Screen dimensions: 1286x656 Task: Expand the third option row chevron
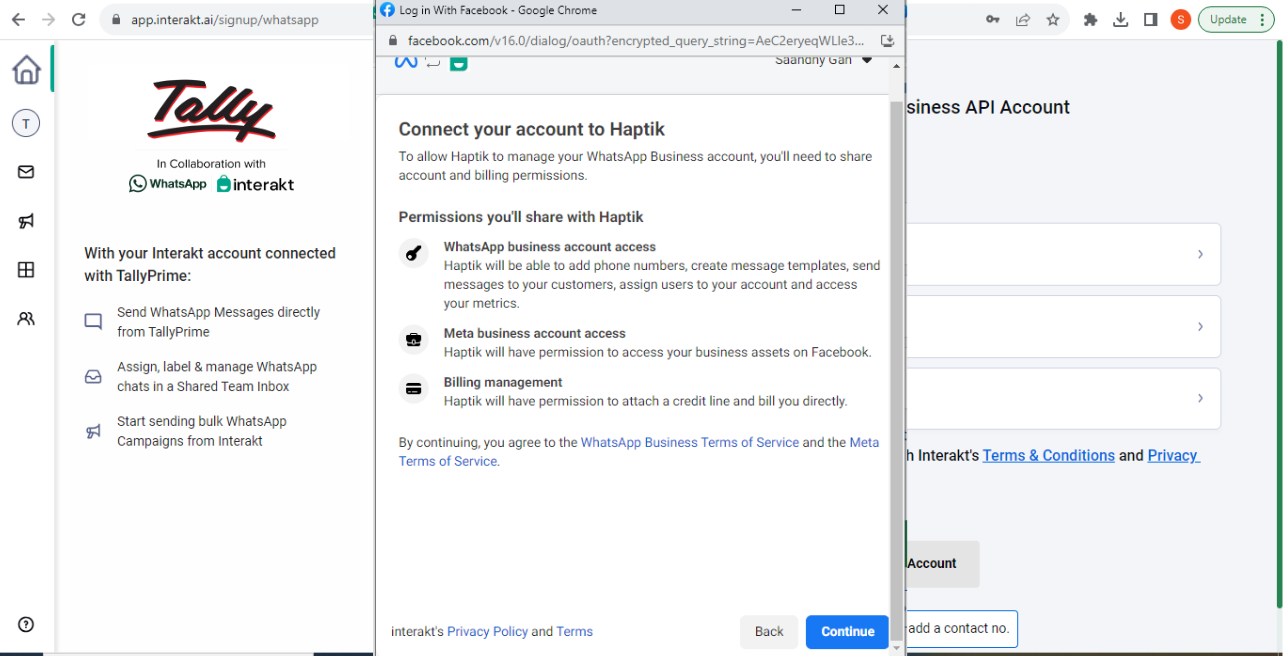pos(1200,398)
